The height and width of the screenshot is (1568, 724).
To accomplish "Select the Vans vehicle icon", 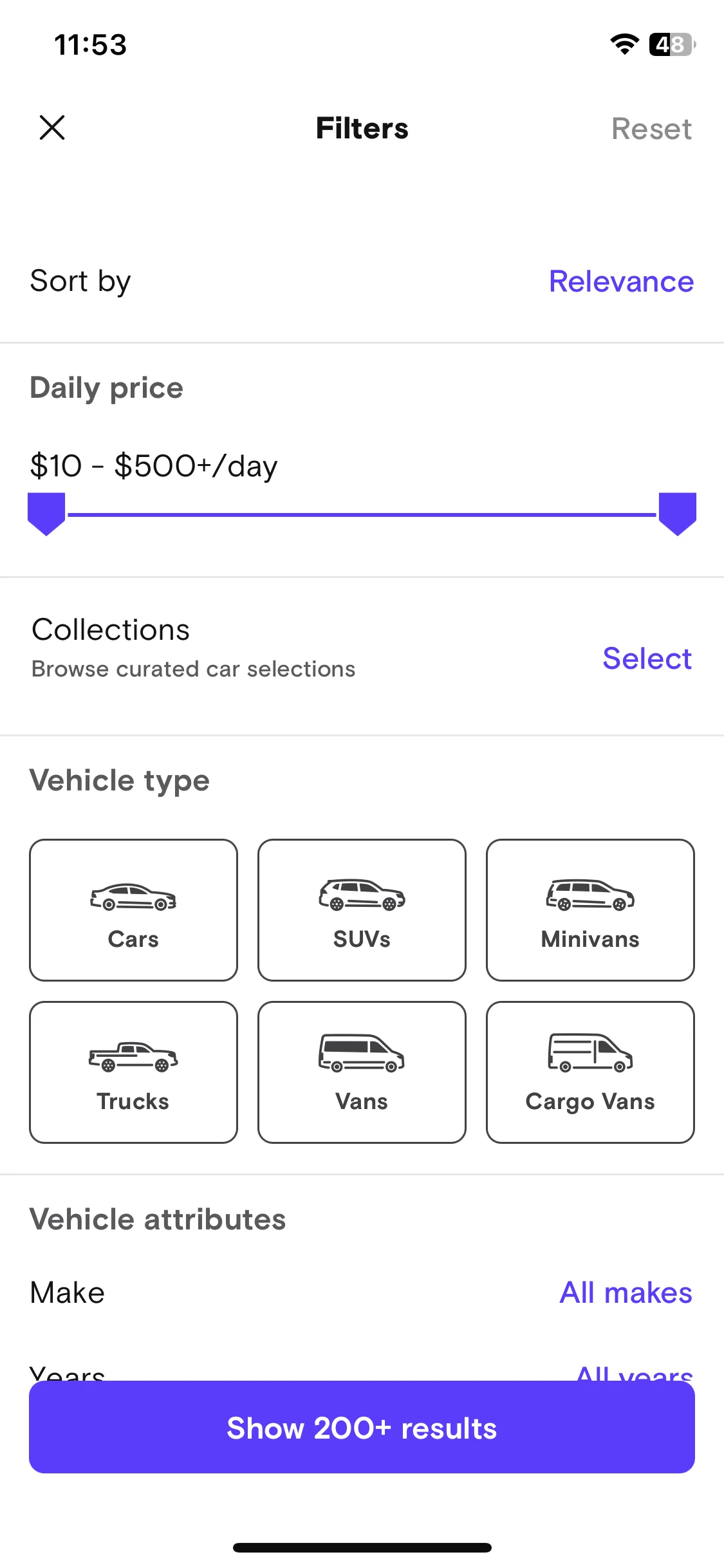I will 362,1053.
